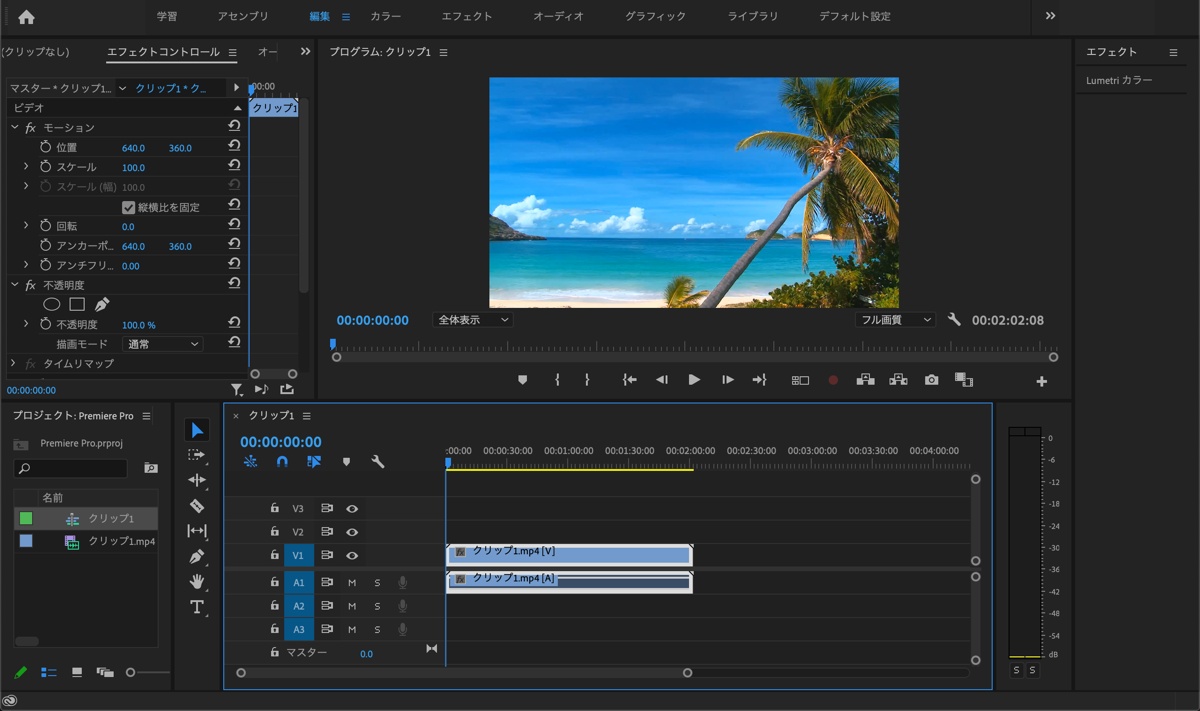Toggle V3 track visibility eye
The width and height of the screenshot is (1200, 711).
pos(352,509)
